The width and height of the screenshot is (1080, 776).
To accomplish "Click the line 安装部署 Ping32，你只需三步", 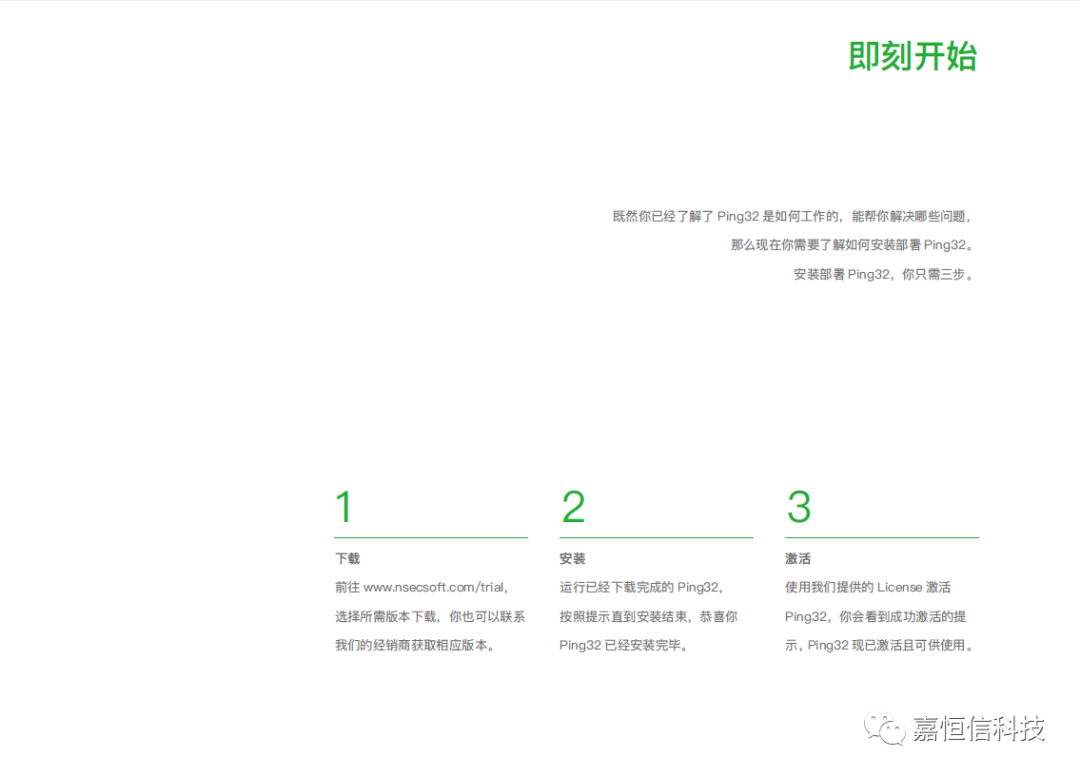I will pyautogui.click(x=884, y=274).
